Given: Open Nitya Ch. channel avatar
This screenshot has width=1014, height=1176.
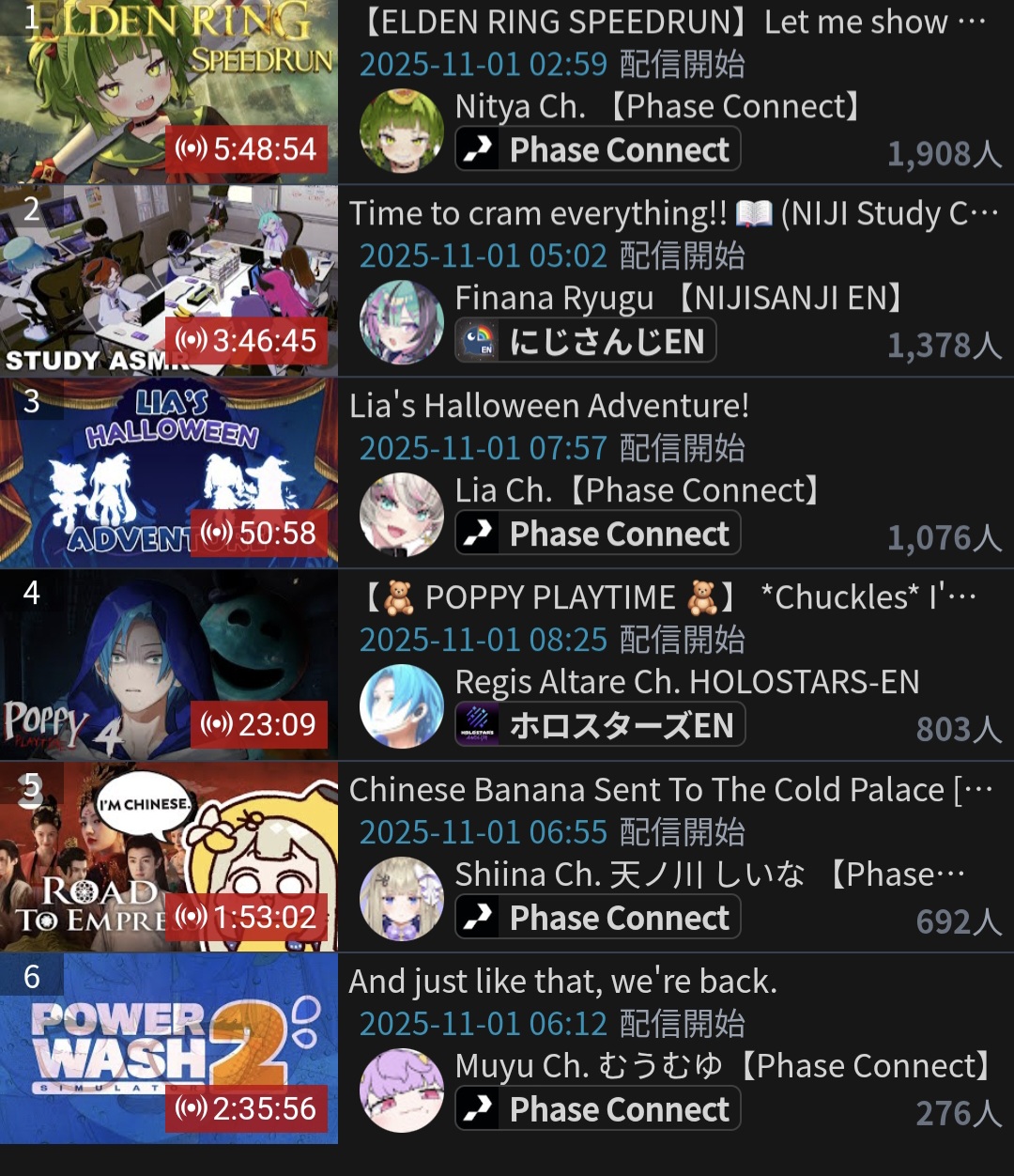Looking at the screenshot, I should (x=402, y=130).
